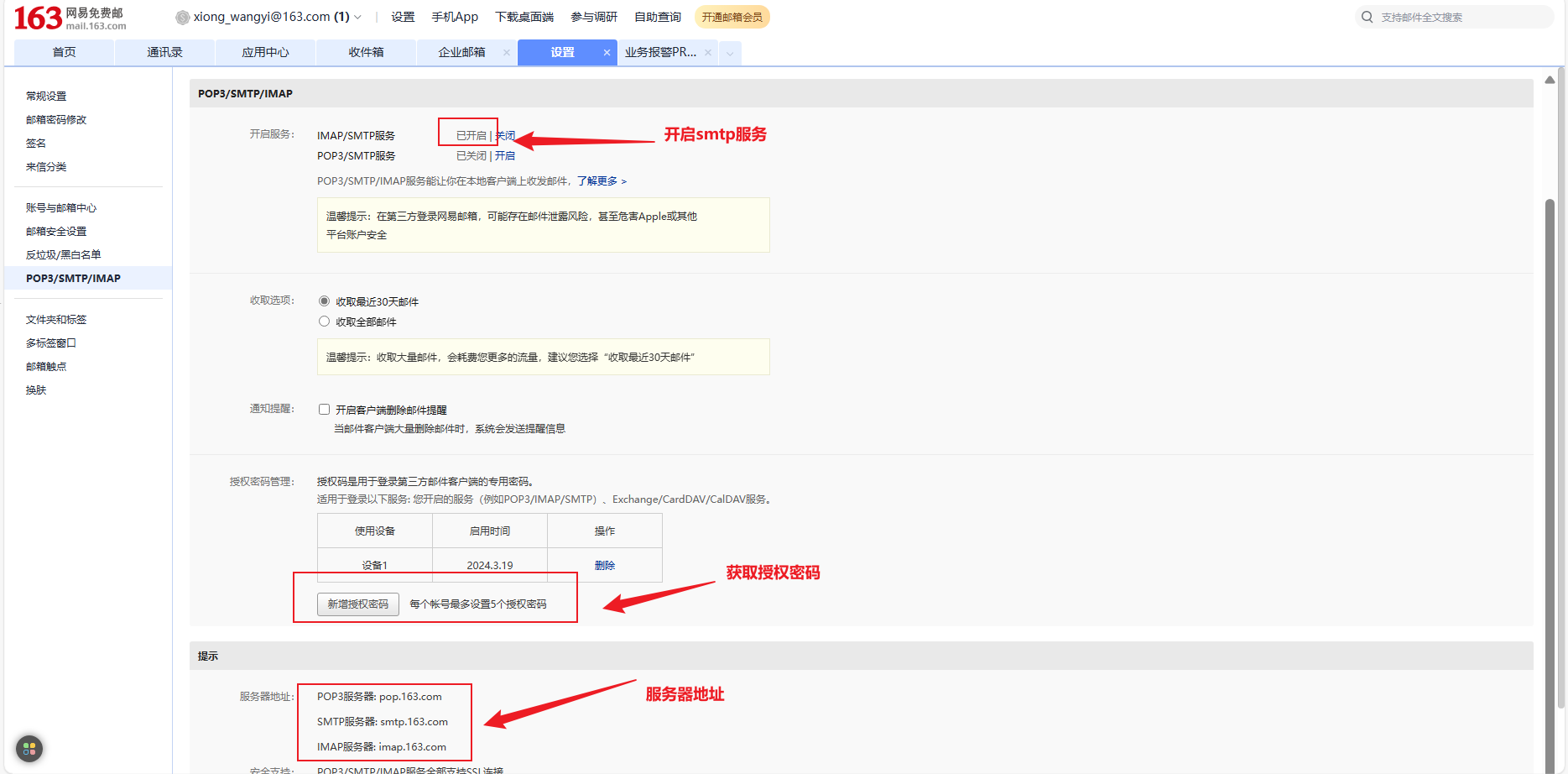Open the 收件箱 tab
The image size is (1568, 774).
click(367, 52)
